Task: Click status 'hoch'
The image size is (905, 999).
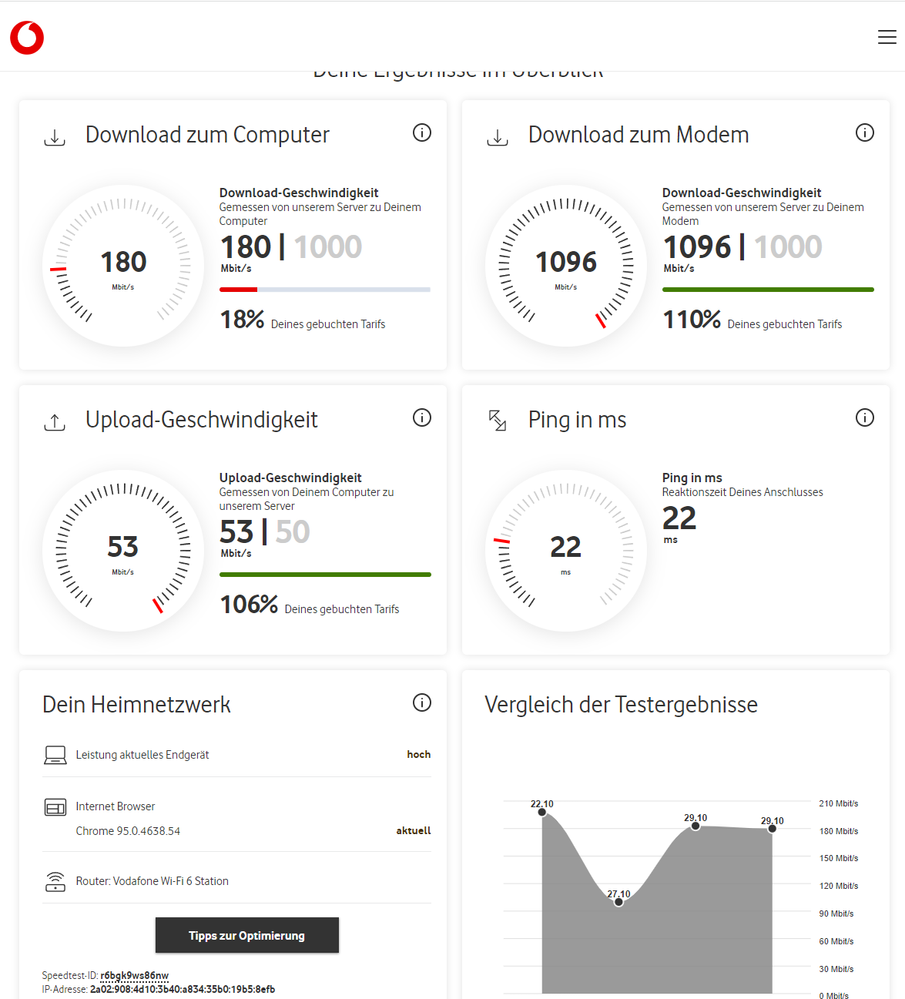Action: point(419,754)
